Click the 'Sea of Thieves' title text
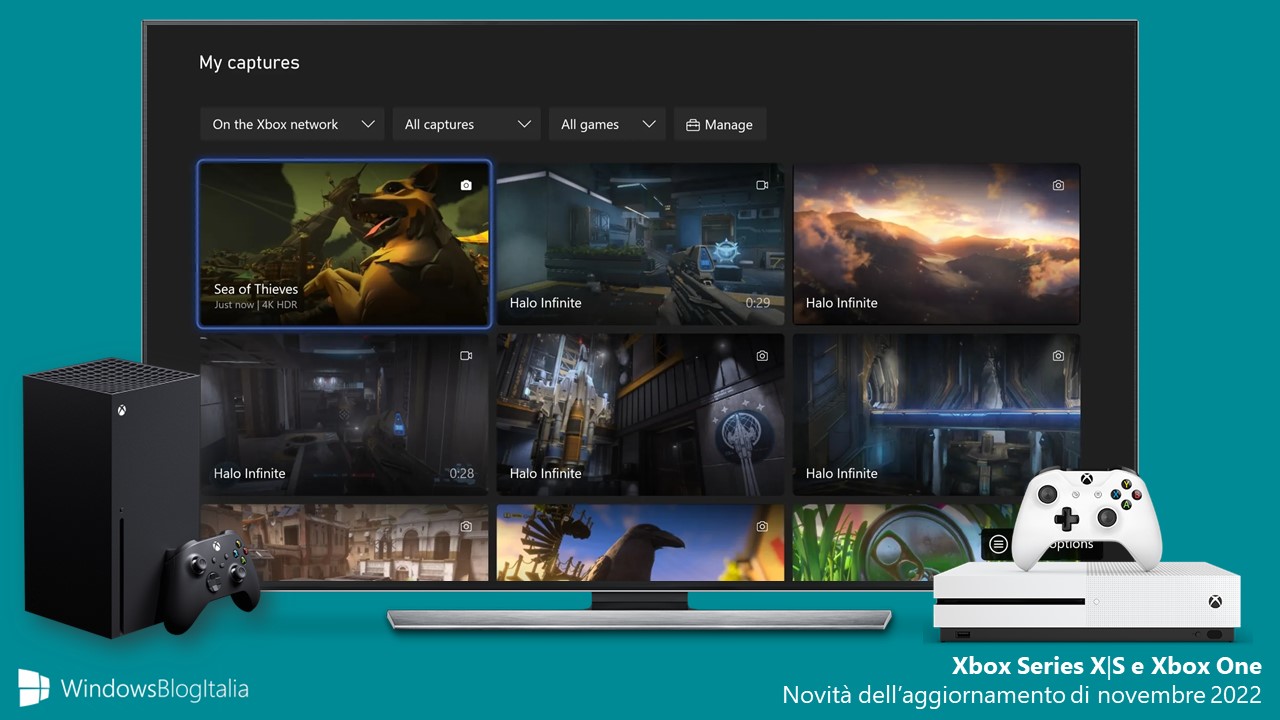The image size is (1280, 720). 256,289
